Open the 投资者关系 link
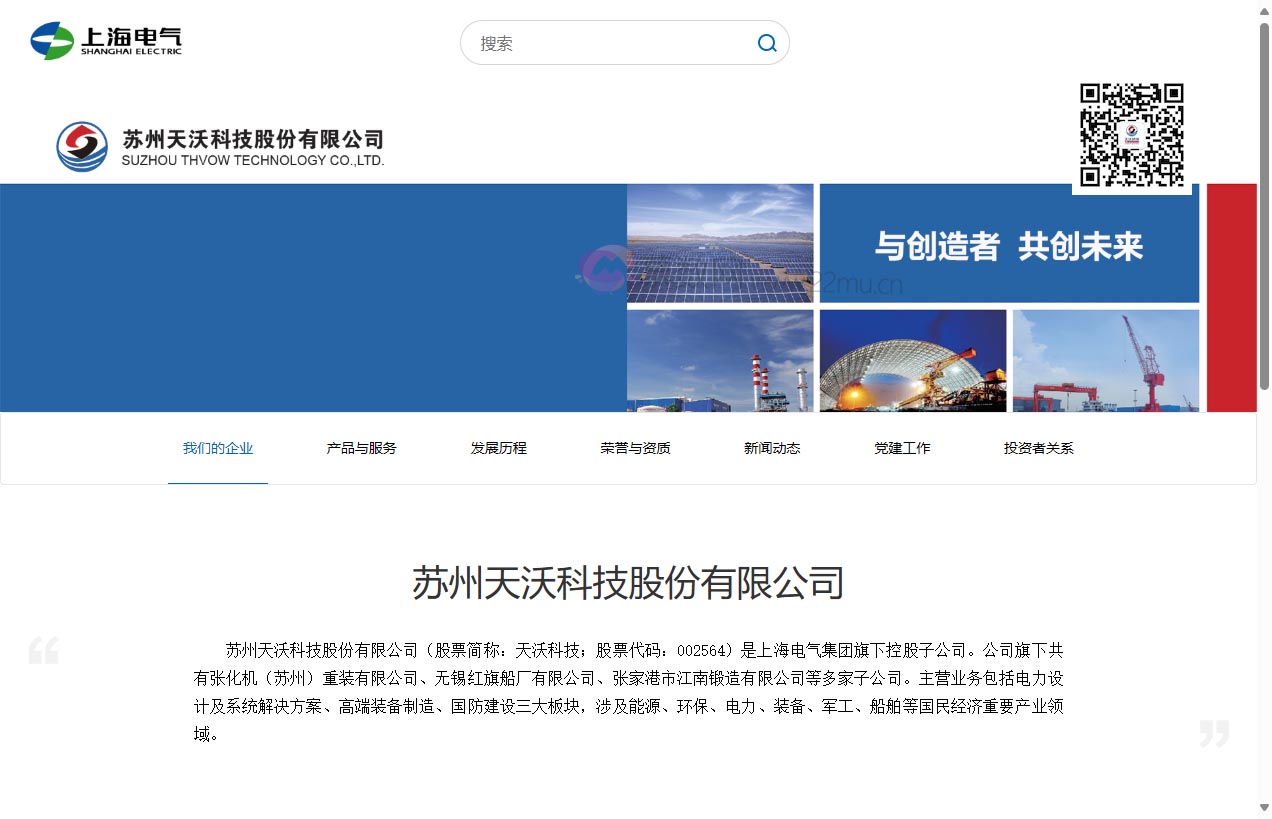Image resolution: width=1272 pixels, height=819 pixels. coord(1039,448)
